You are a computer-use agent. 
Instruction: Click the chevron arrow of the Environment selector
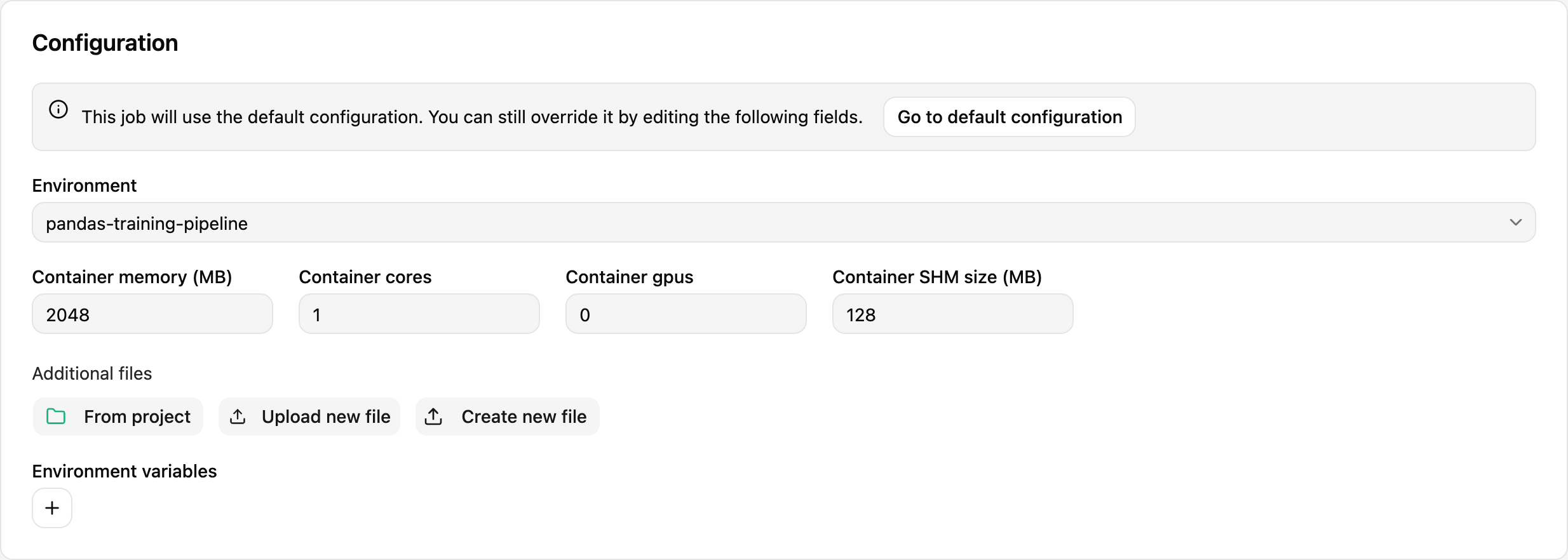(1516, 222)
